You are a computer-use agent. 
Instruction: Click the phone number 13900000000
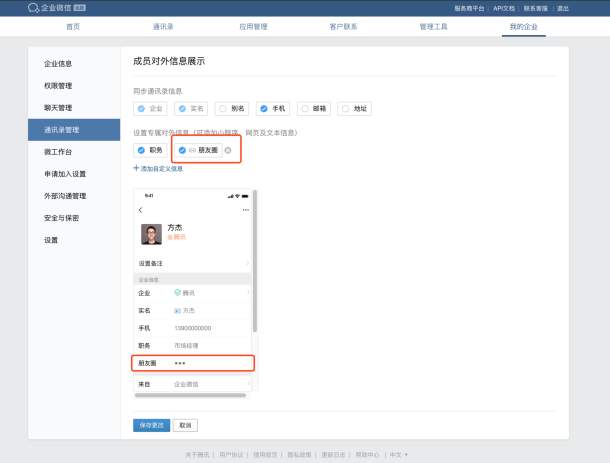pyautogui.click(x=193, y=328)
